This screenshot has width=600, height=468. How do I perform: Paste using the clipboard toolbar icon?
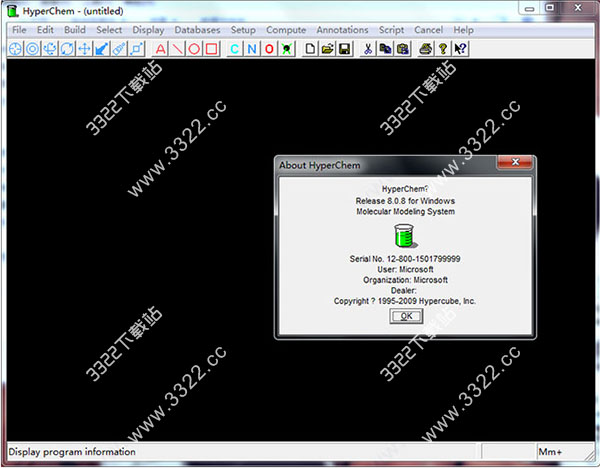pos(403,49)
